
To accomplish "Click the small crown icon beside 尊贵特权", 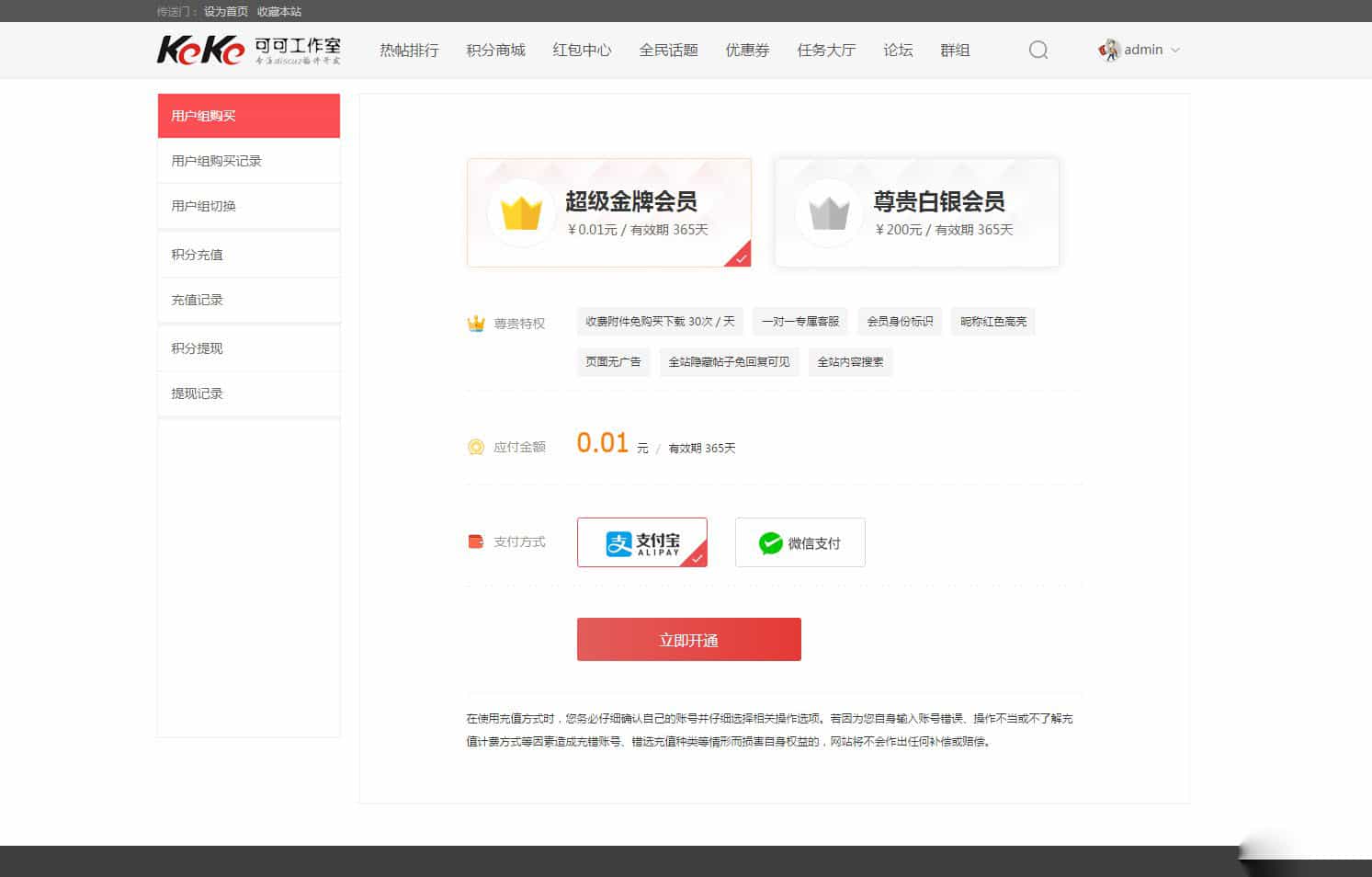I will tap(476, 324).
